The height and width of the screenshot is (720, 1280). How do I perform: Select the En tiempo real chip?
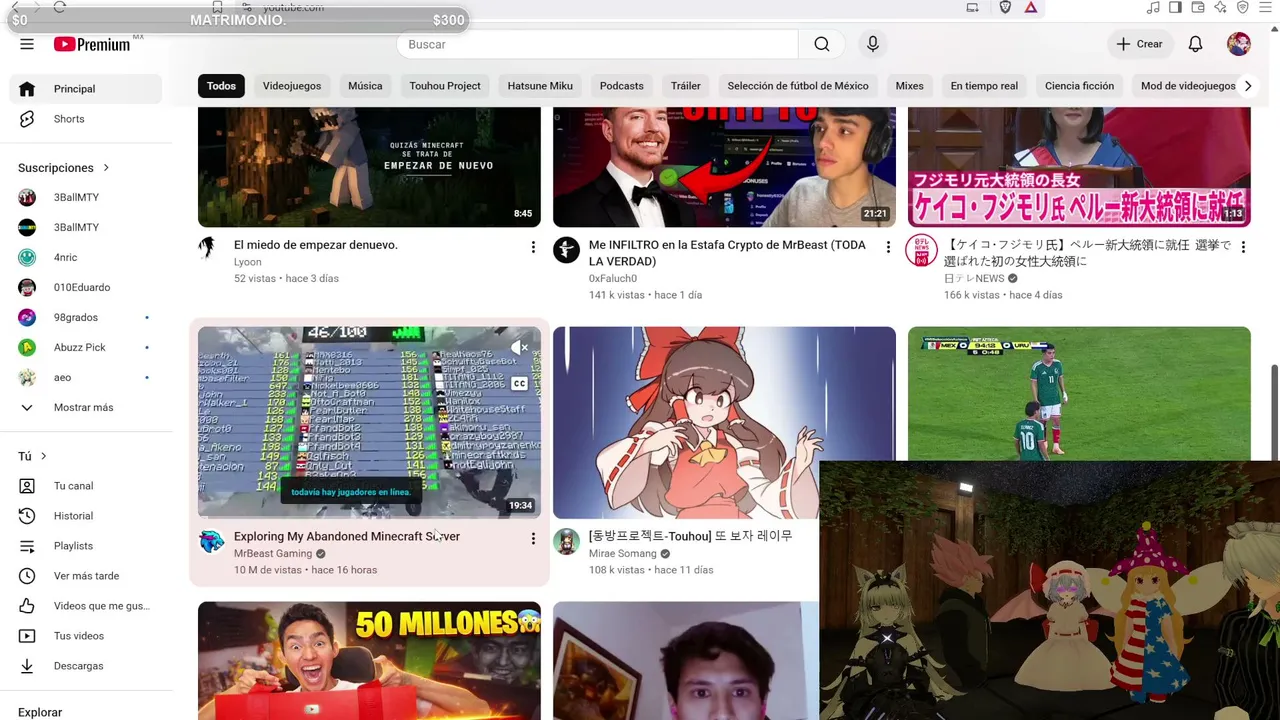(x=984, y=86)
